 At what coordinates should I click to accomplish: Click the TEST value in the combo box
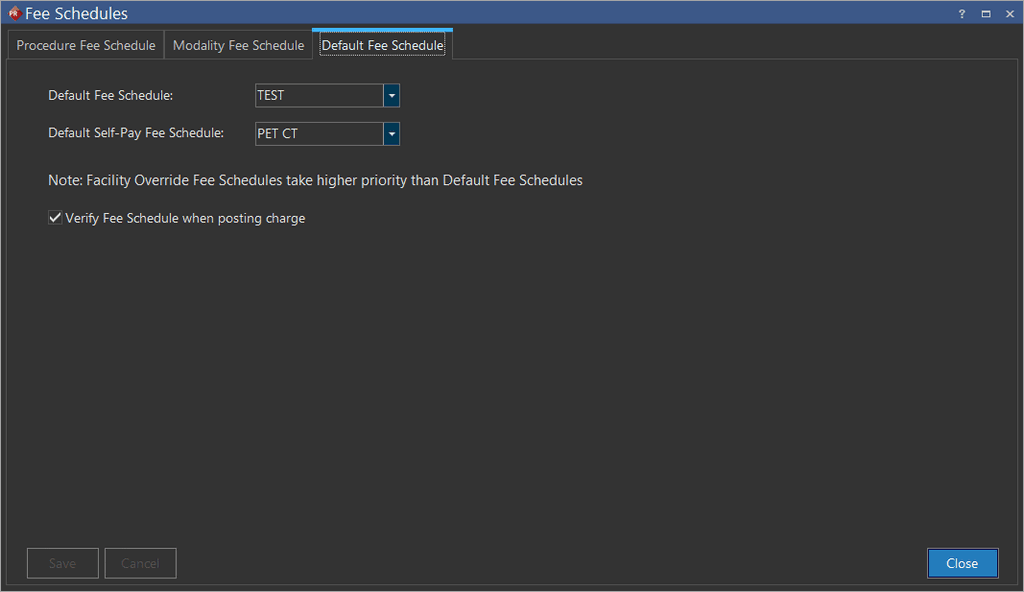pyautogui.click(x=318, y=96)
